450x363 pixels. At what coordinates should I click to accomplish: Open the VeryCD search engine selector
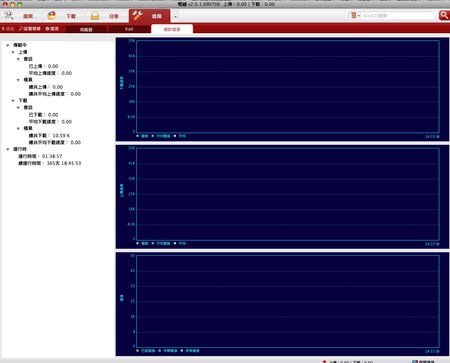pyautogui.click(x=354, y=15)
